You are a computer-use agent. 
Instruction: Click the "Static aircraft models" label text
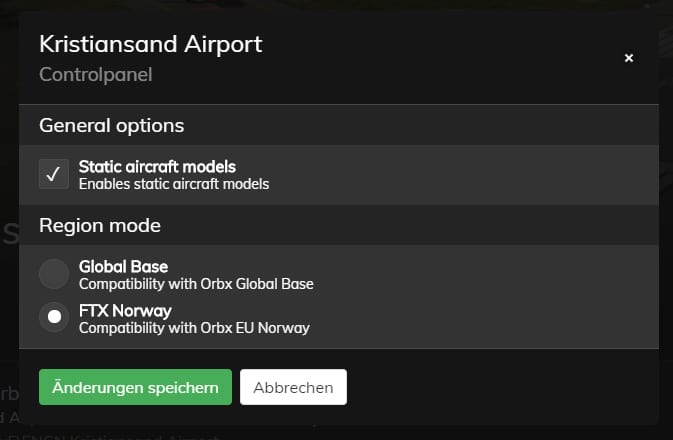click(x=157, y=167)
